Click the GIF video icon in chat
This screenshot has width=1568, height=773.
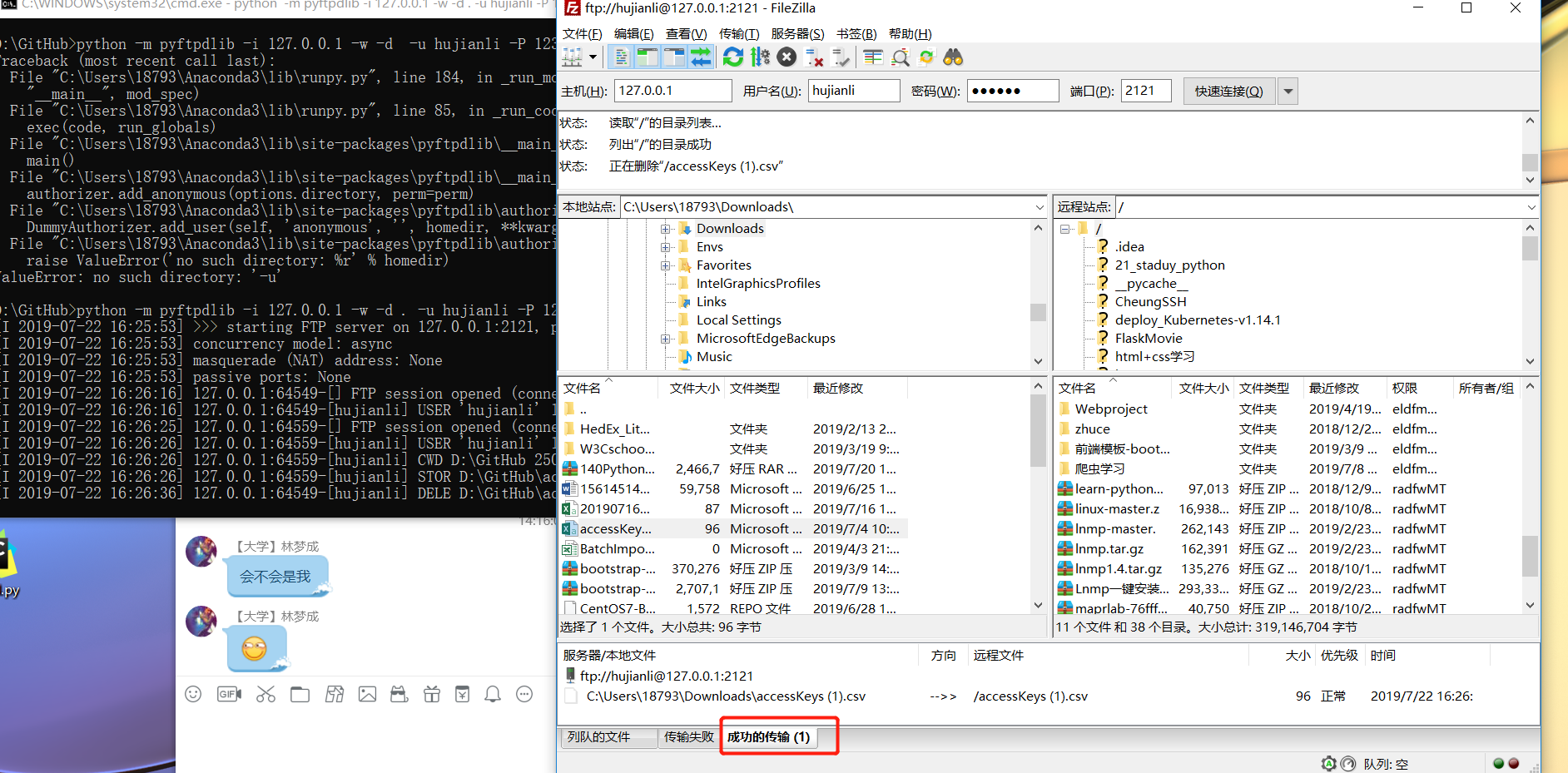[229, 694]
